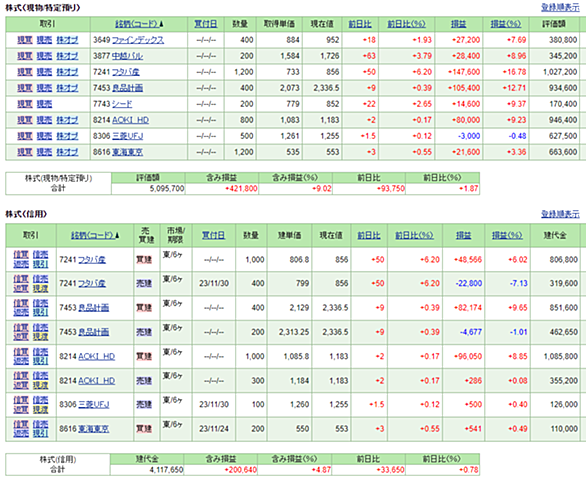Sort 信用 table by 買付日 header

pos(213,235)
